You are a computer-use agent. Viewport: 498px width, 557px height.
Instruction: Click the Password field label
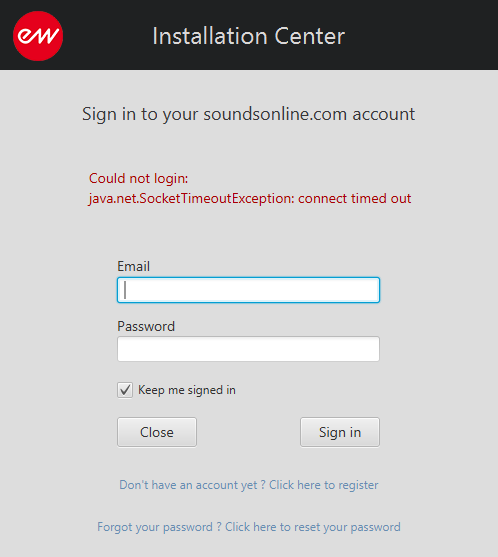coord(146,326)
